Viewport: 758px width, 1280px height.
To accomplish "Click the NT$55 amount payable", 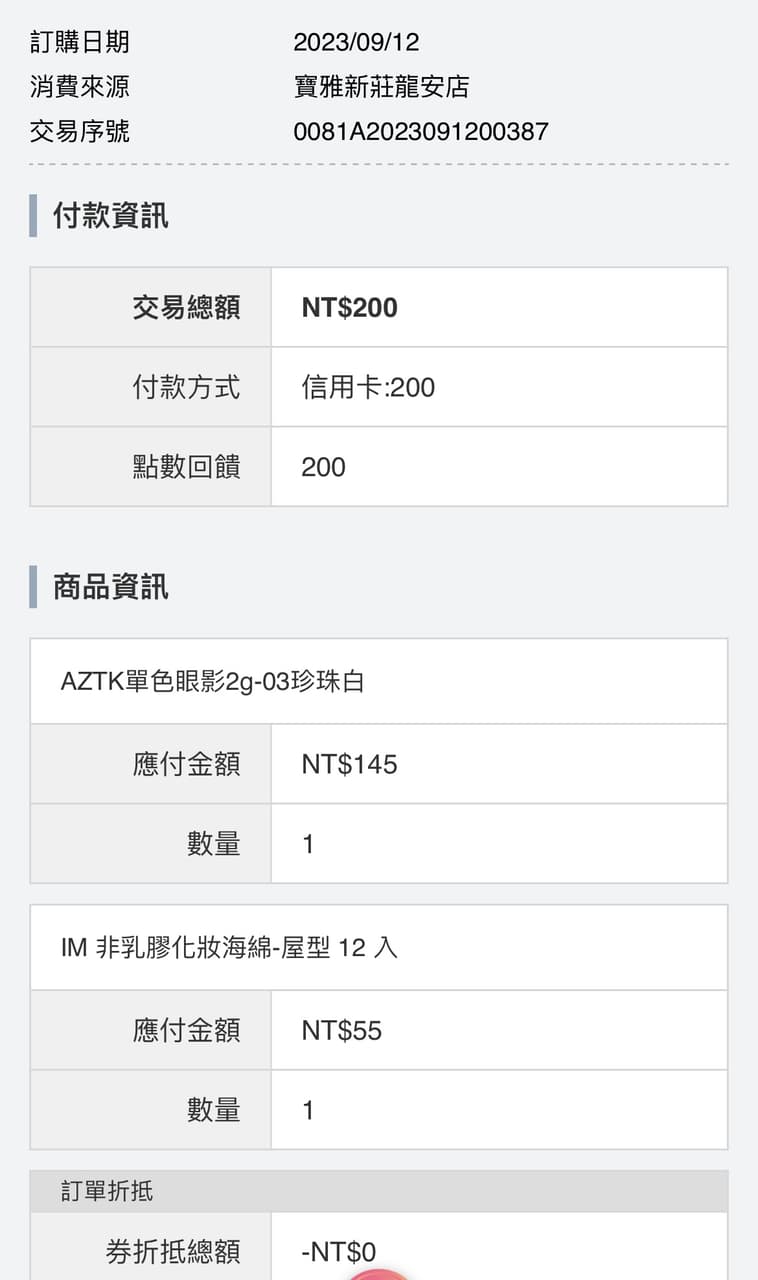I will tap(341, 1030).
